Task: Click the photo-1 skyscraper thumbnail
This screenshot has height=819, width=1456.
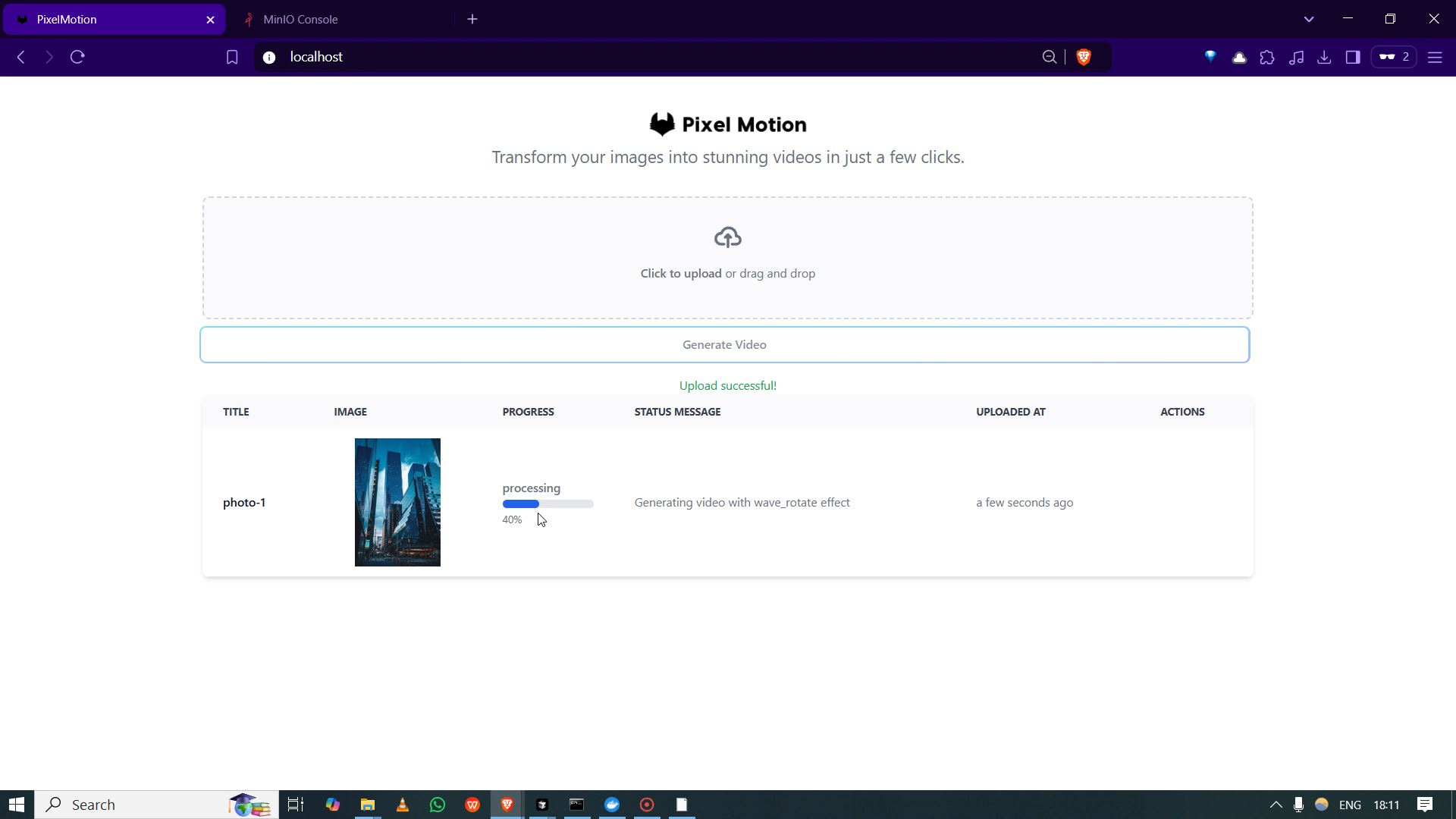Action: (397, 502)
